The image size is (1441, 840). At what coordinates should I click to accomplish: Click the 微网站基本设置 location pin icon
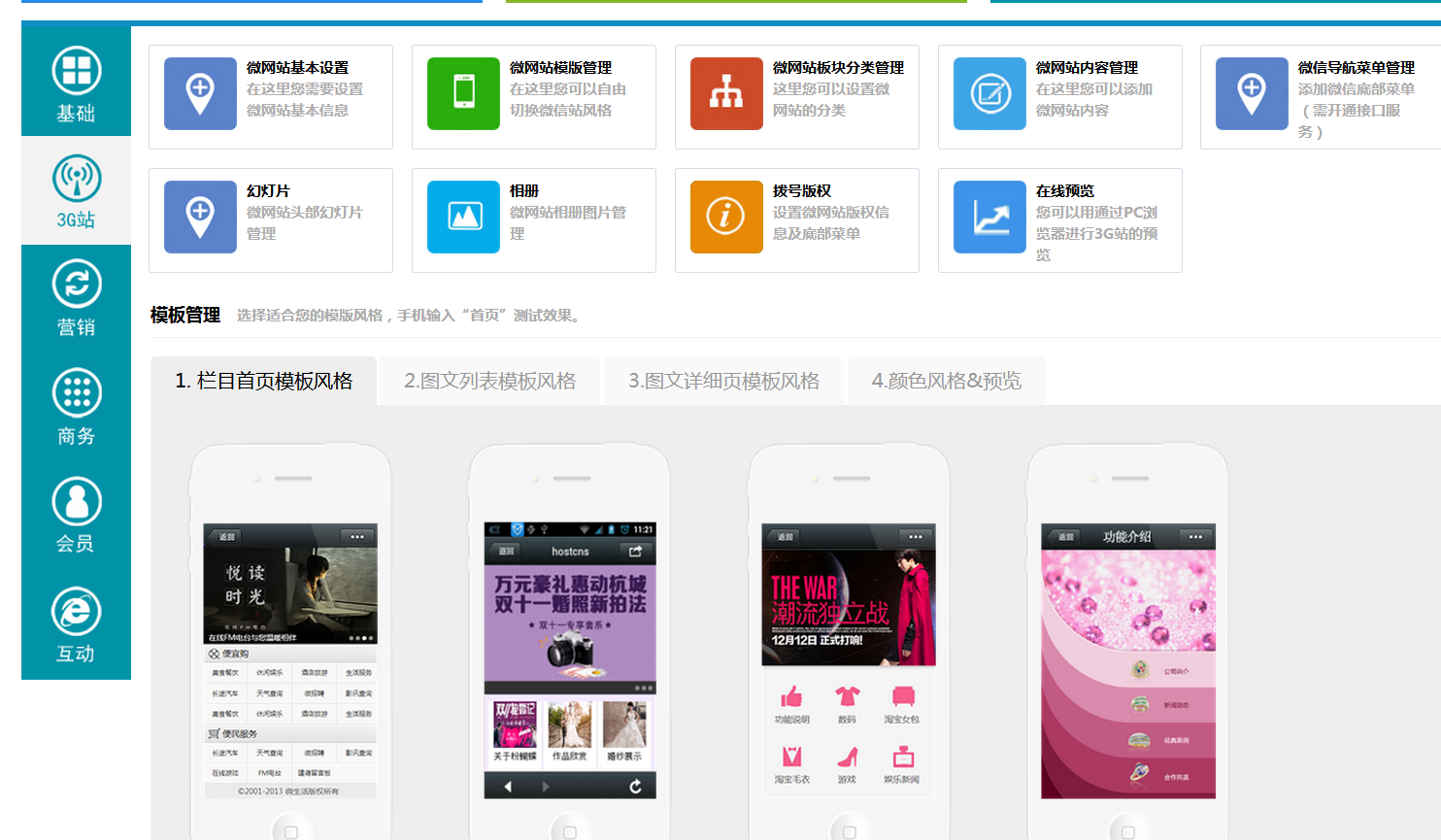click(200, 93)
